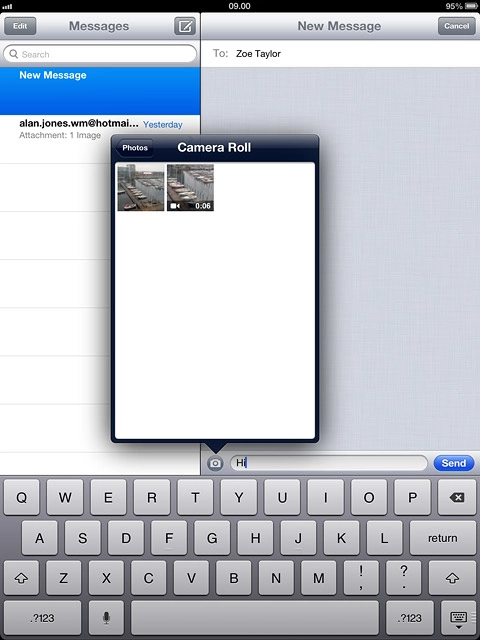
Task: Tap the Z key
Action: click(x=64, y=578)
